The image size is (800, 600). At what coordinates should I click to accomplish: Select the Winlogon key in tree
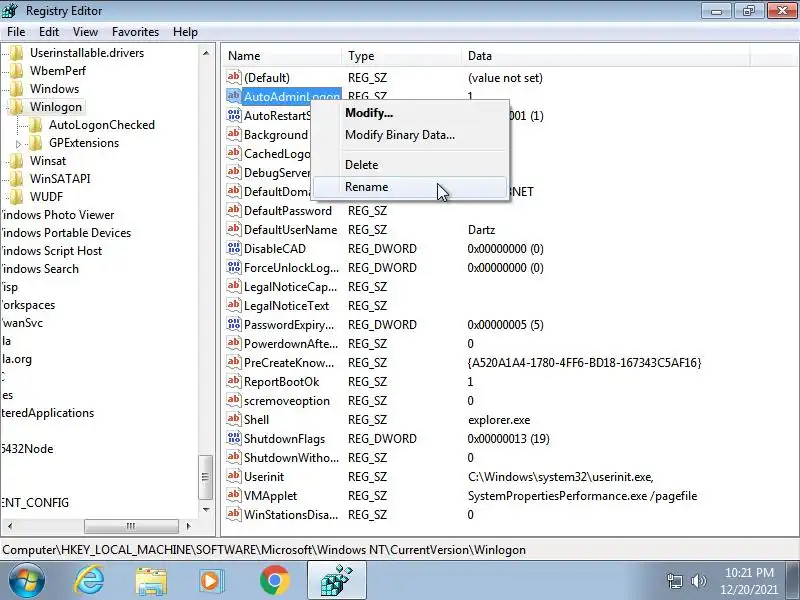point(56,107)
